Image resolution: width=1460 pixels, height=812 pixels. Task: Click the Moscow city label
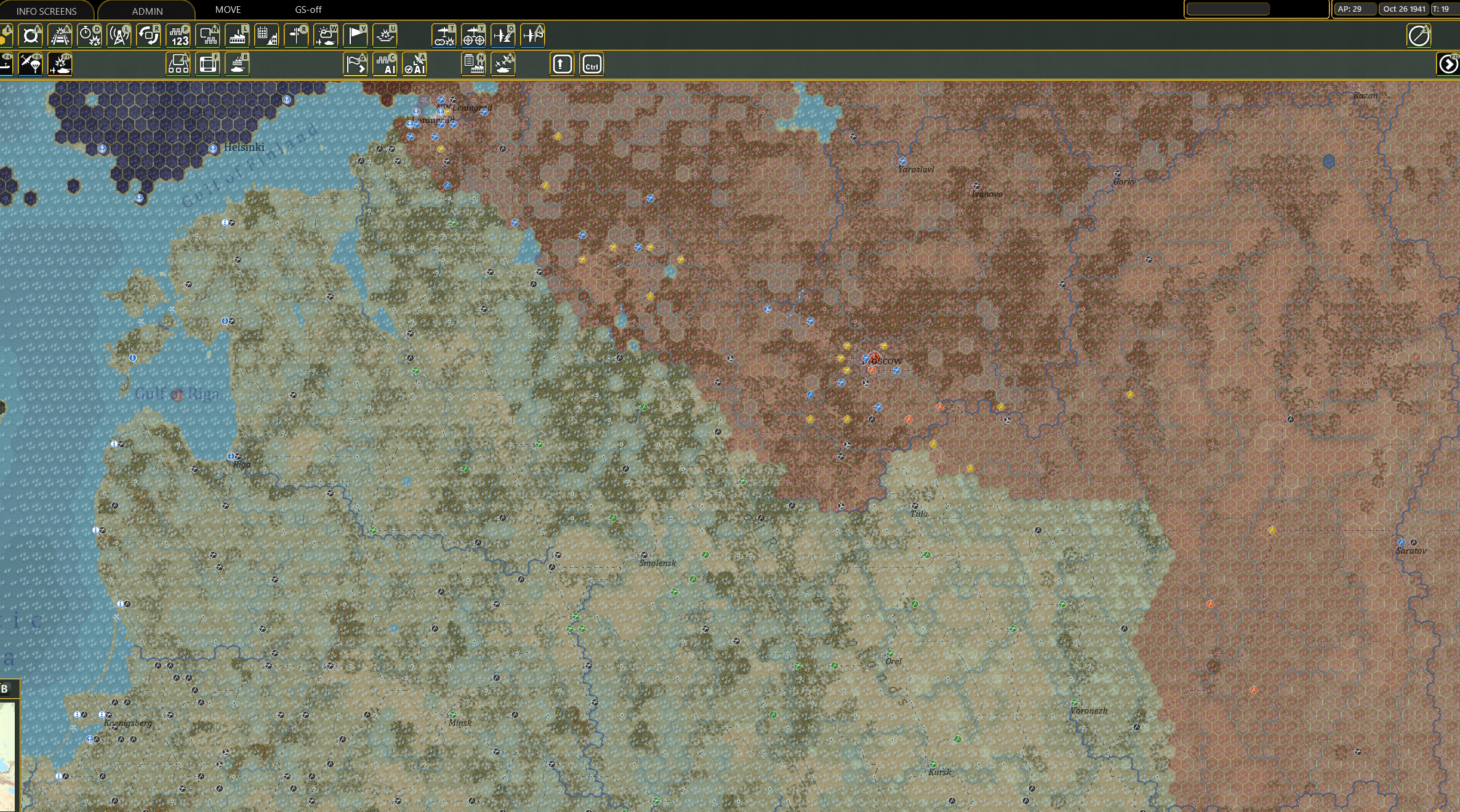tap(883, 360)
